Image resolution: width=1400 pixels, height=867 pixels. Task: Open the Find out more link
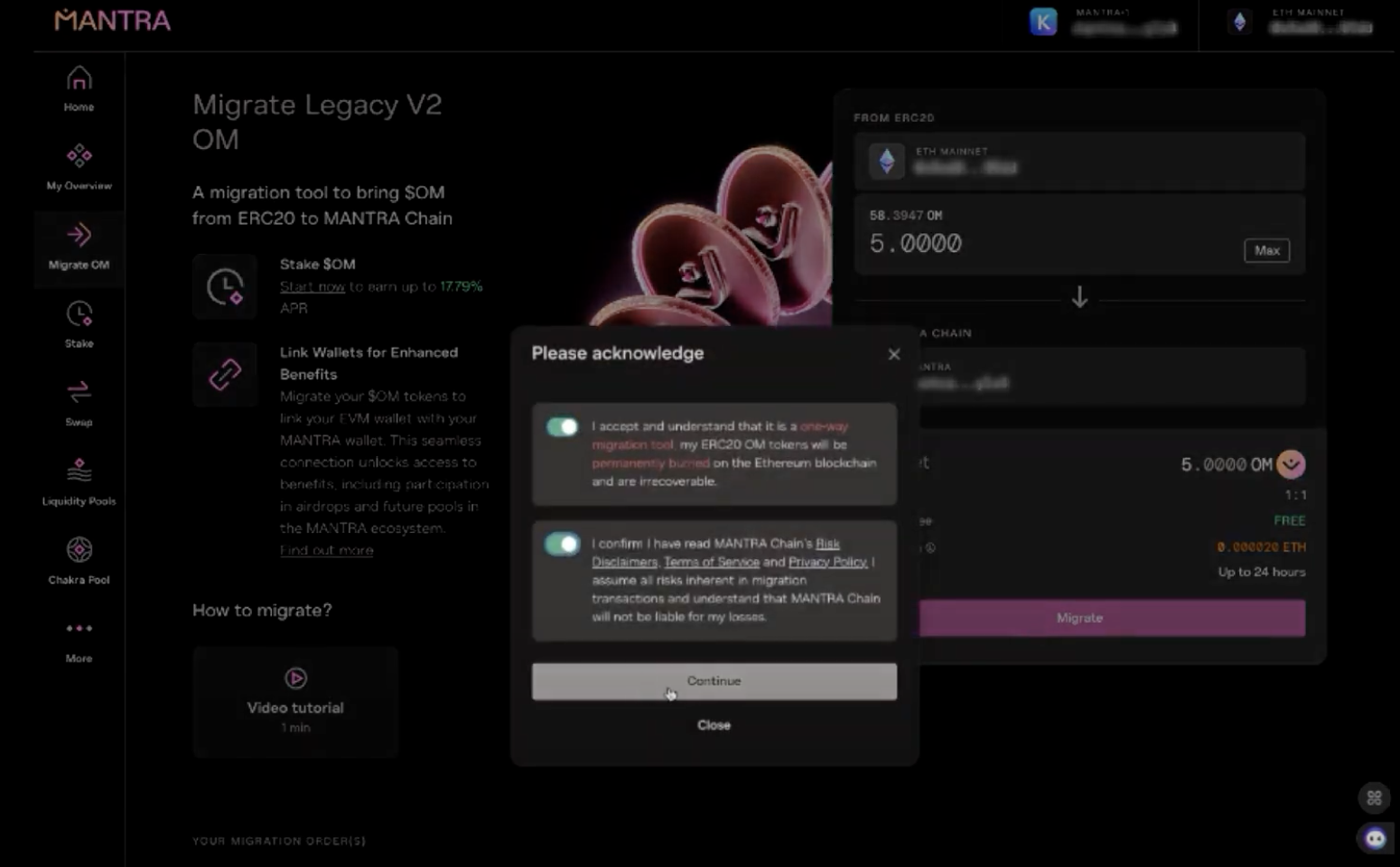click(326, 550)
